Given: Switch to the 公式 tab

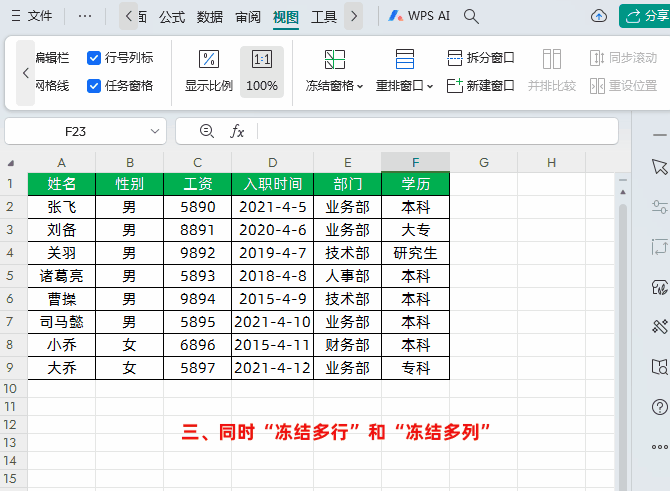Looking at the screenshot, I should 172,17.
